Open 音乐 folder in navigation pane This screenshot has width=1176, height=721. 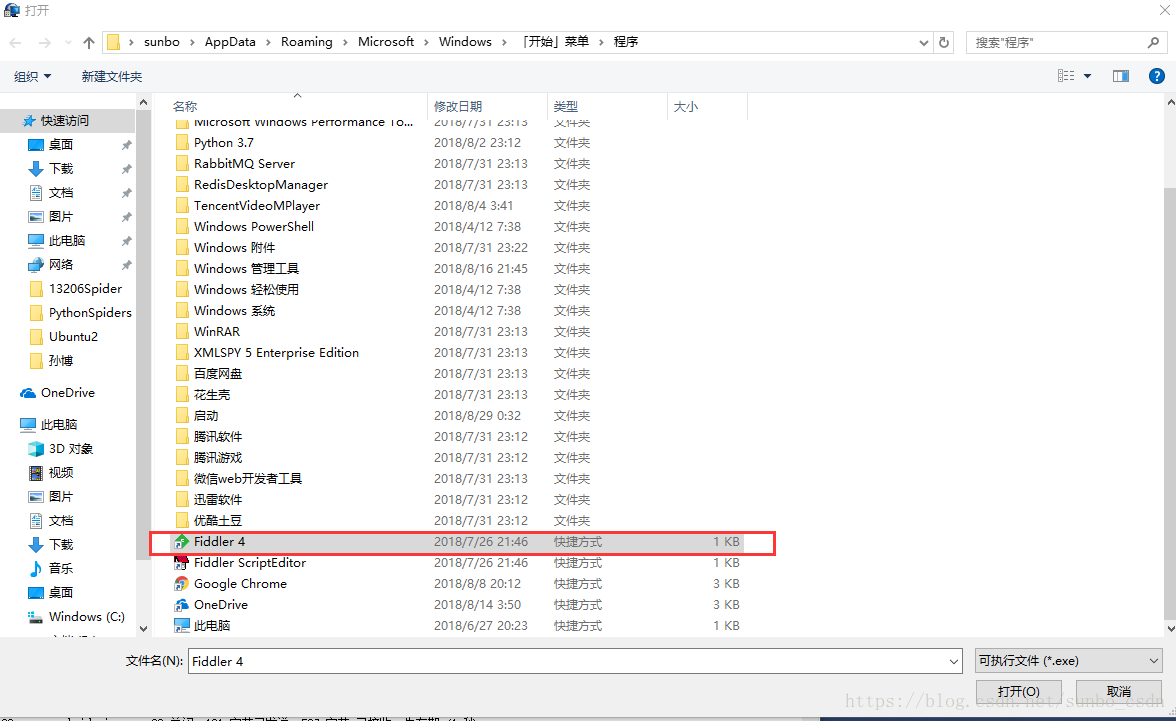pyautogui.click(x=61, y=569)
